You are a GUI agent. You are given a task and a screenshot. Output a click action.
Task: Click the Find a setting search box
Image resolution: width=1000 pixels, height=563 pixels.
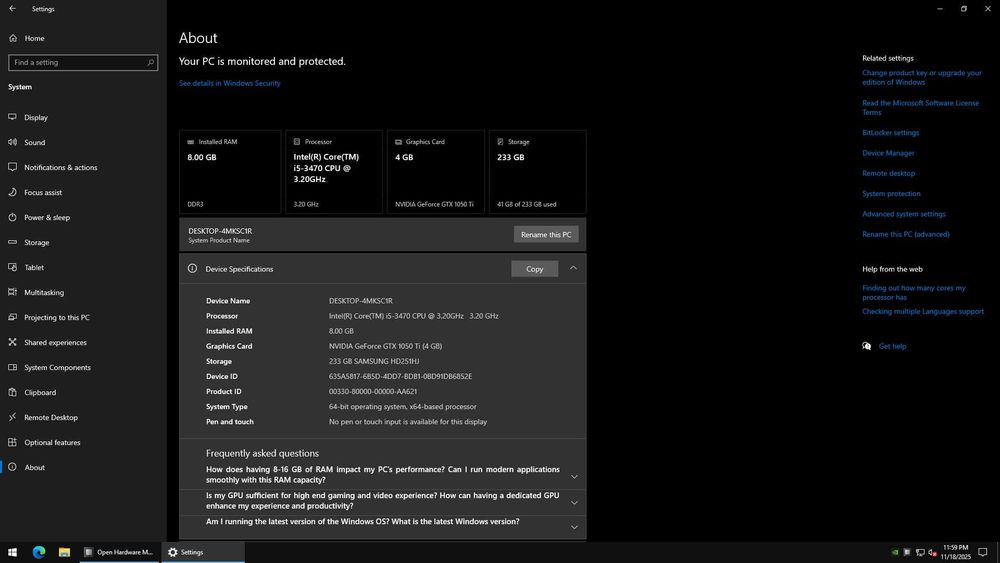83,62
